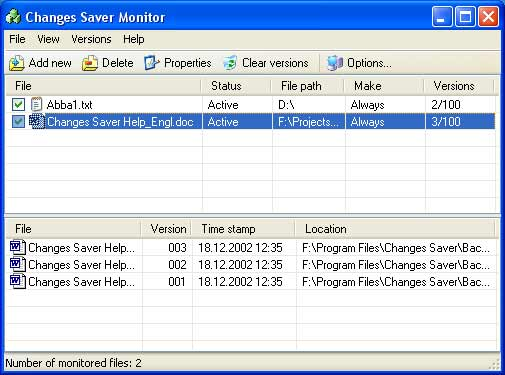
Task: Open the File menu
Action: click(x=17, y=39)
